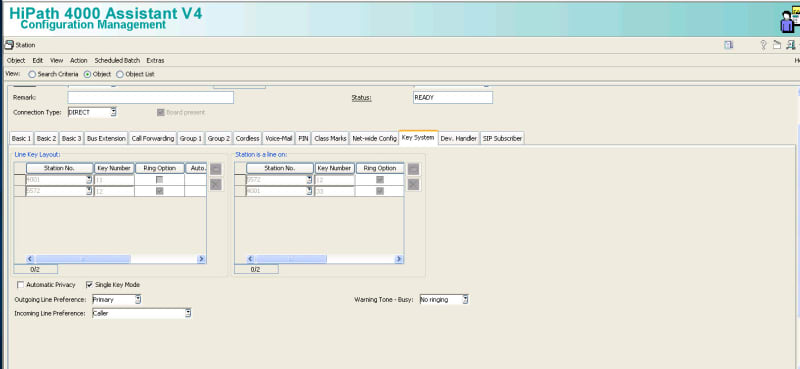The image size is (800, 369).
Task: Open the help question mark icon
Action: (x=763, y=45)
